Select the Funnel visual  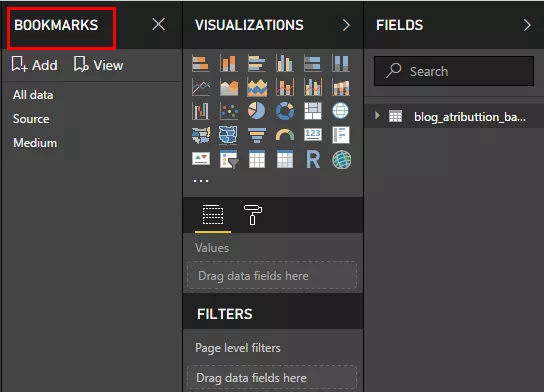coord(257,135)
